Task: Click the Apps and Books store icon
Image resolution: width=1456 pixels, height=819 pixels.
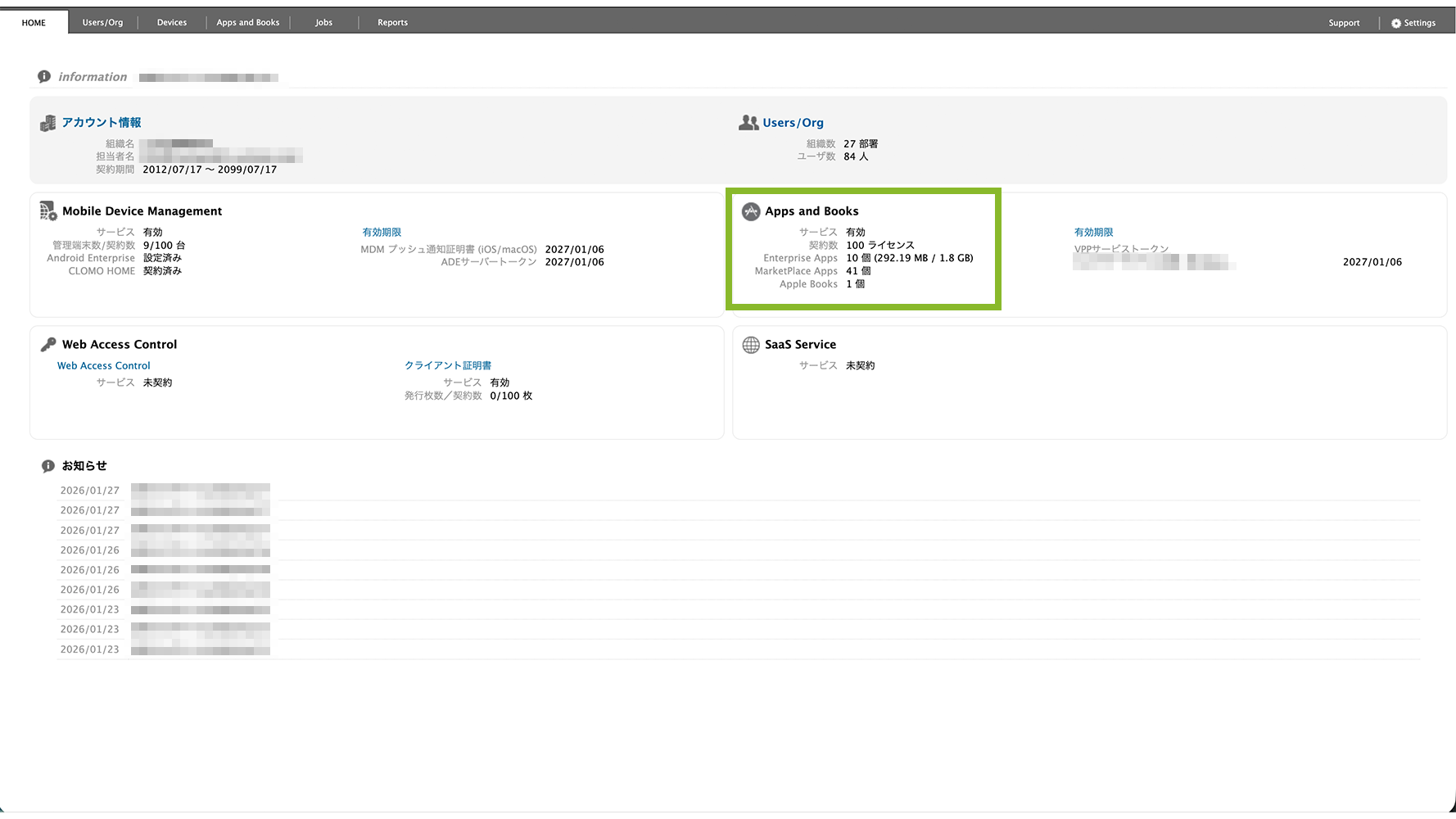Action: (751, 211)
